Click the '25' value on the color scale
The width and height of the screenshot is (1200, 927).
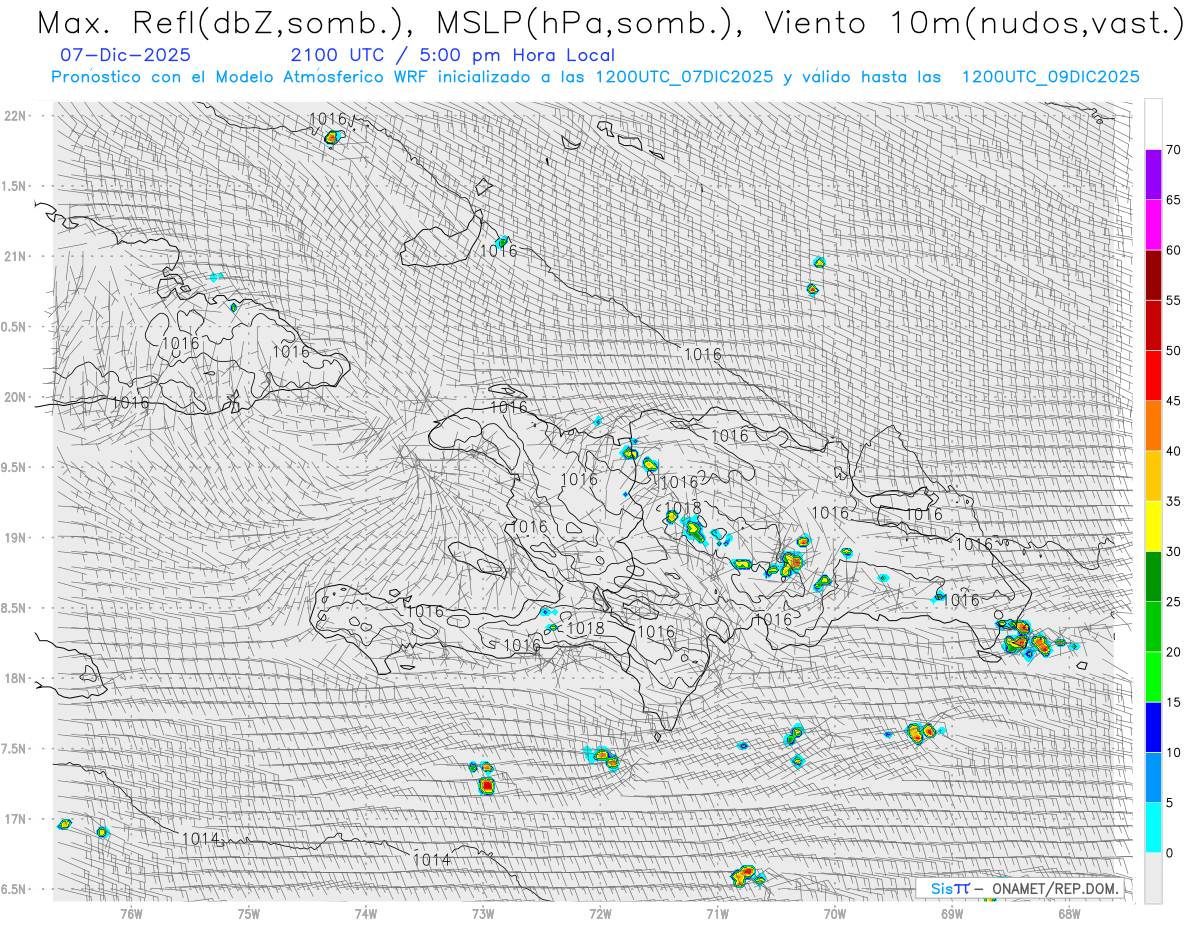[1173, 601]
